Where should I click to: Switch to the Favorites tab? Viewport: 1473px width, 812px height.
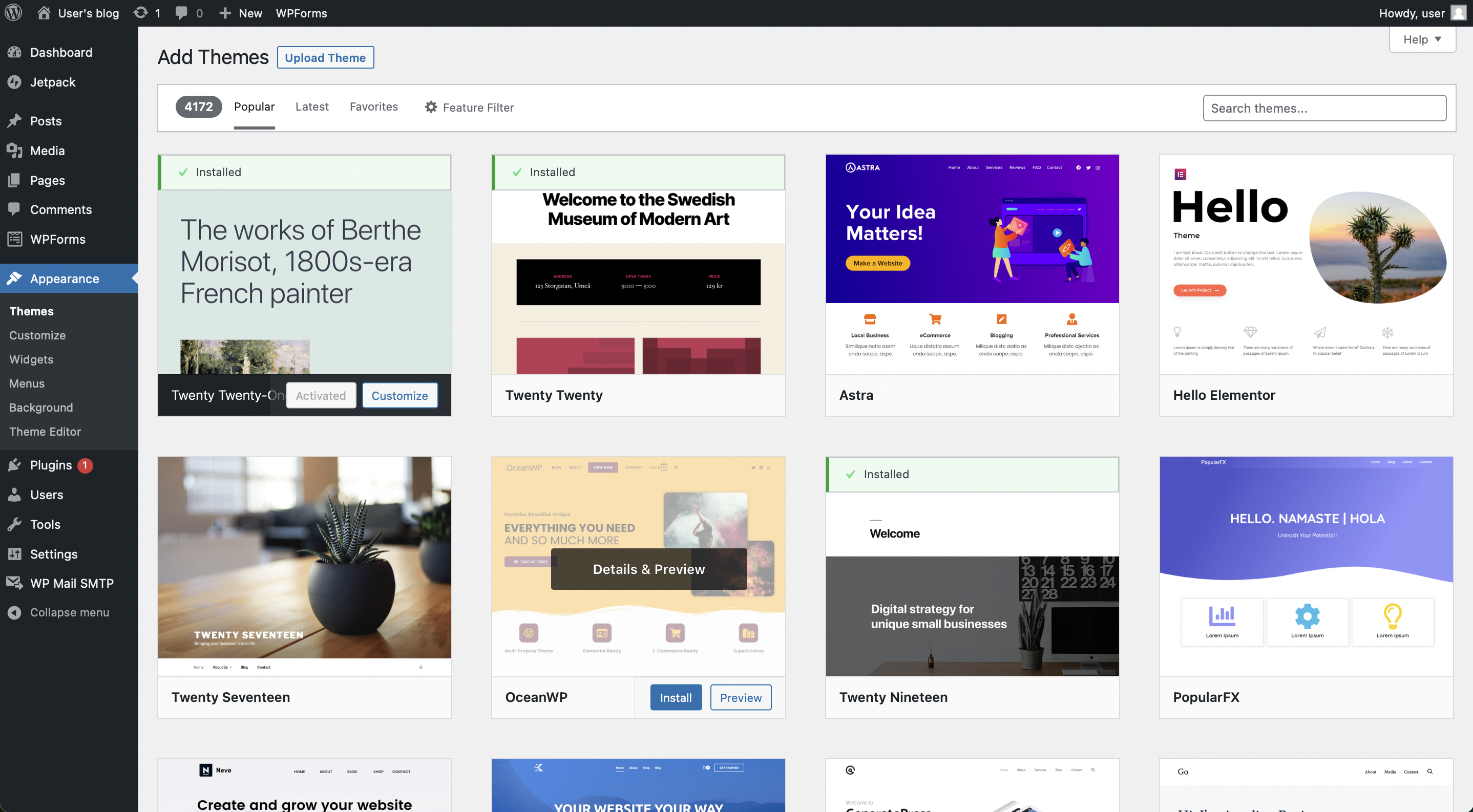point(373,106)
